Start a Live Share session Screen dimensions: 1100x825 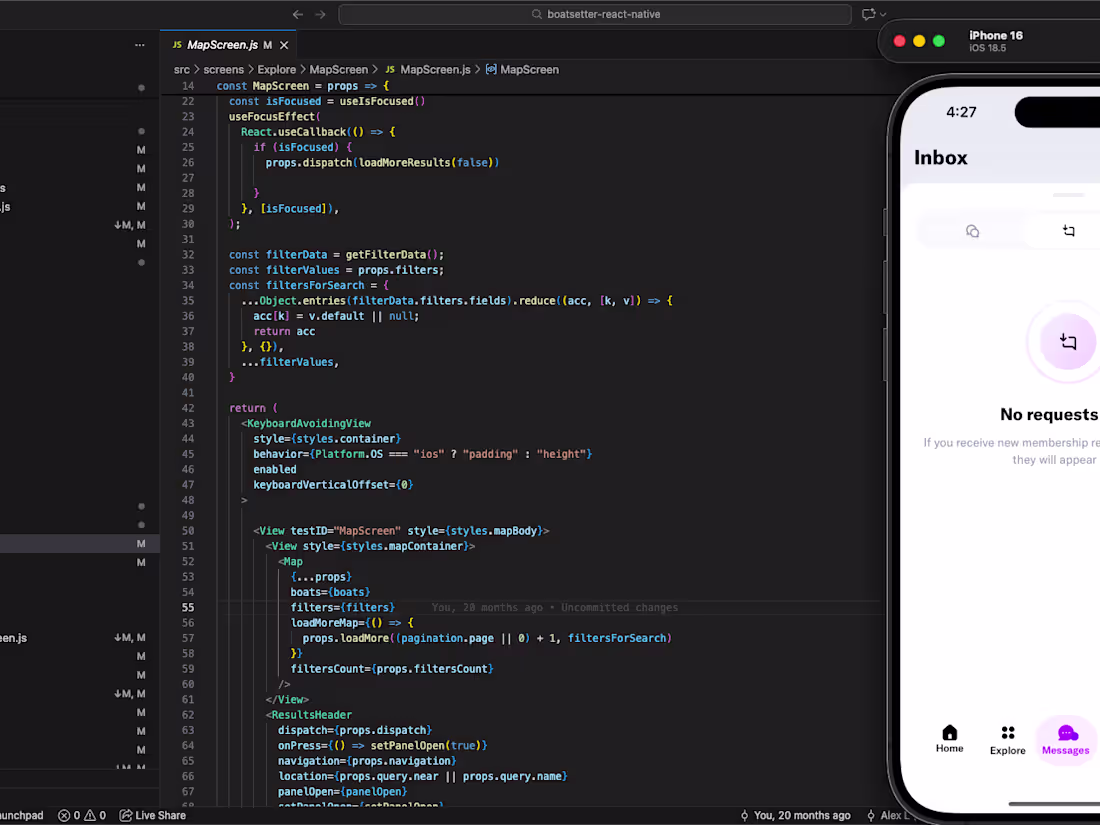click(x=152, y=815)
